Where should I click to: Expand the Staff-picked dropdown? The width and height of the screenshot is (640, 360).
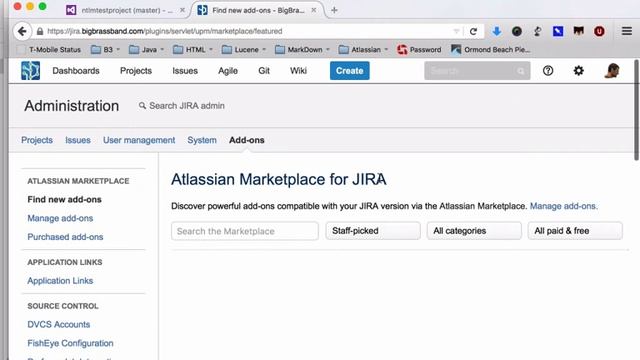[x=373, y=231]
